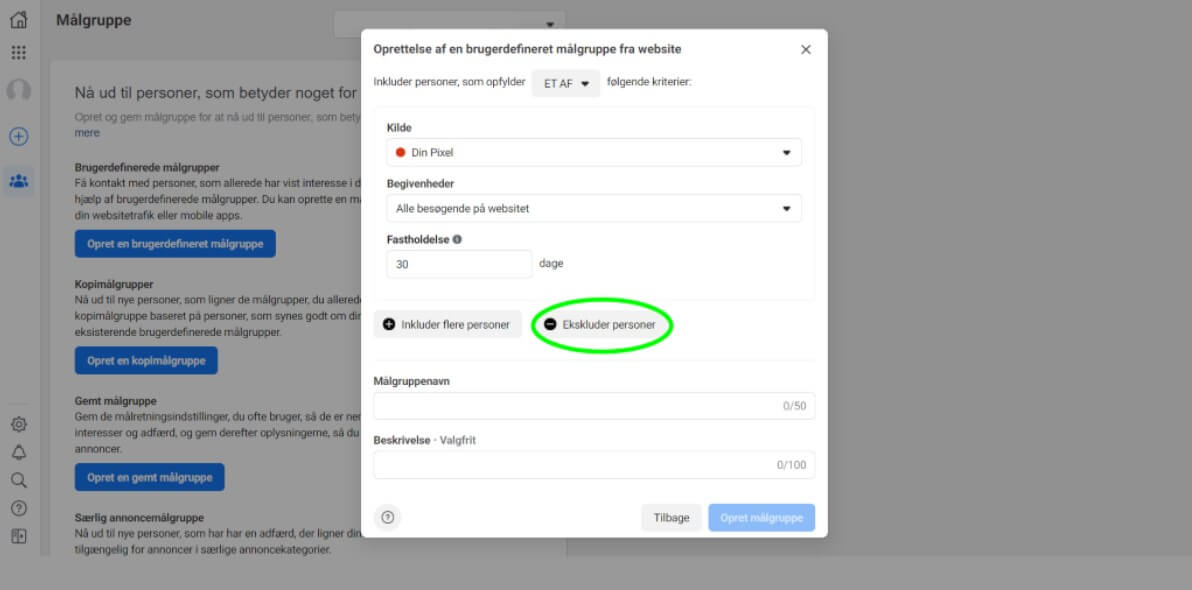This screenshot has width=1192, height=590.
Task: Select the Fastholdelse days field showing 30
Action: (x=459, y=263)
